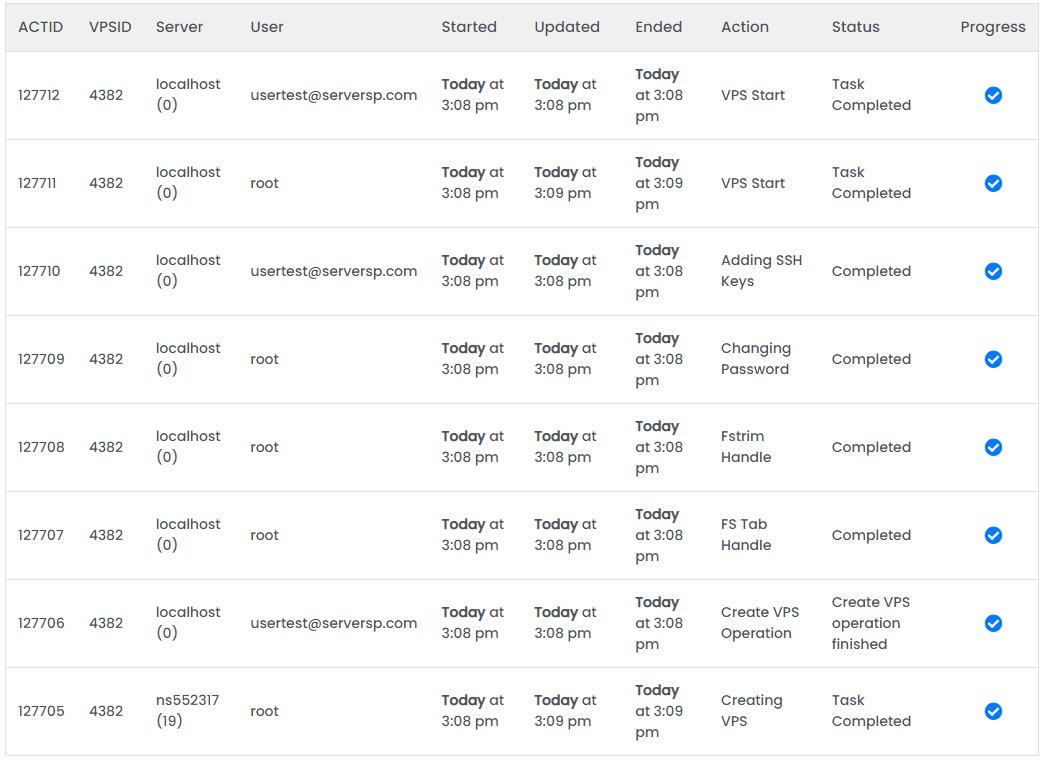Click completed checkmark of Adding SSH Keys row
1044x761 pixels.
tap(993, 271)
